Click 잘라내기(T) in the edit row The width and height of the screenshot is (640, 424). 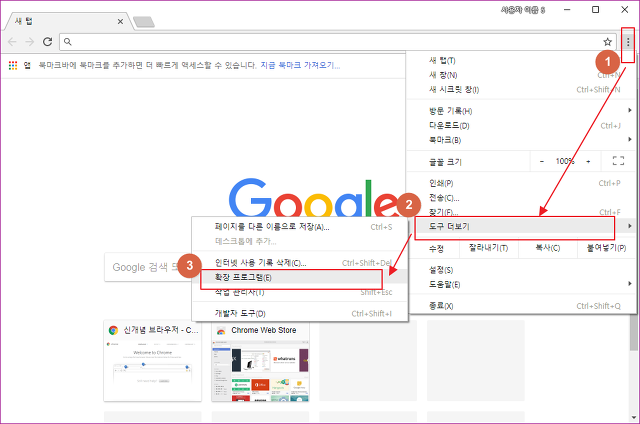click(x=488, y=248)
